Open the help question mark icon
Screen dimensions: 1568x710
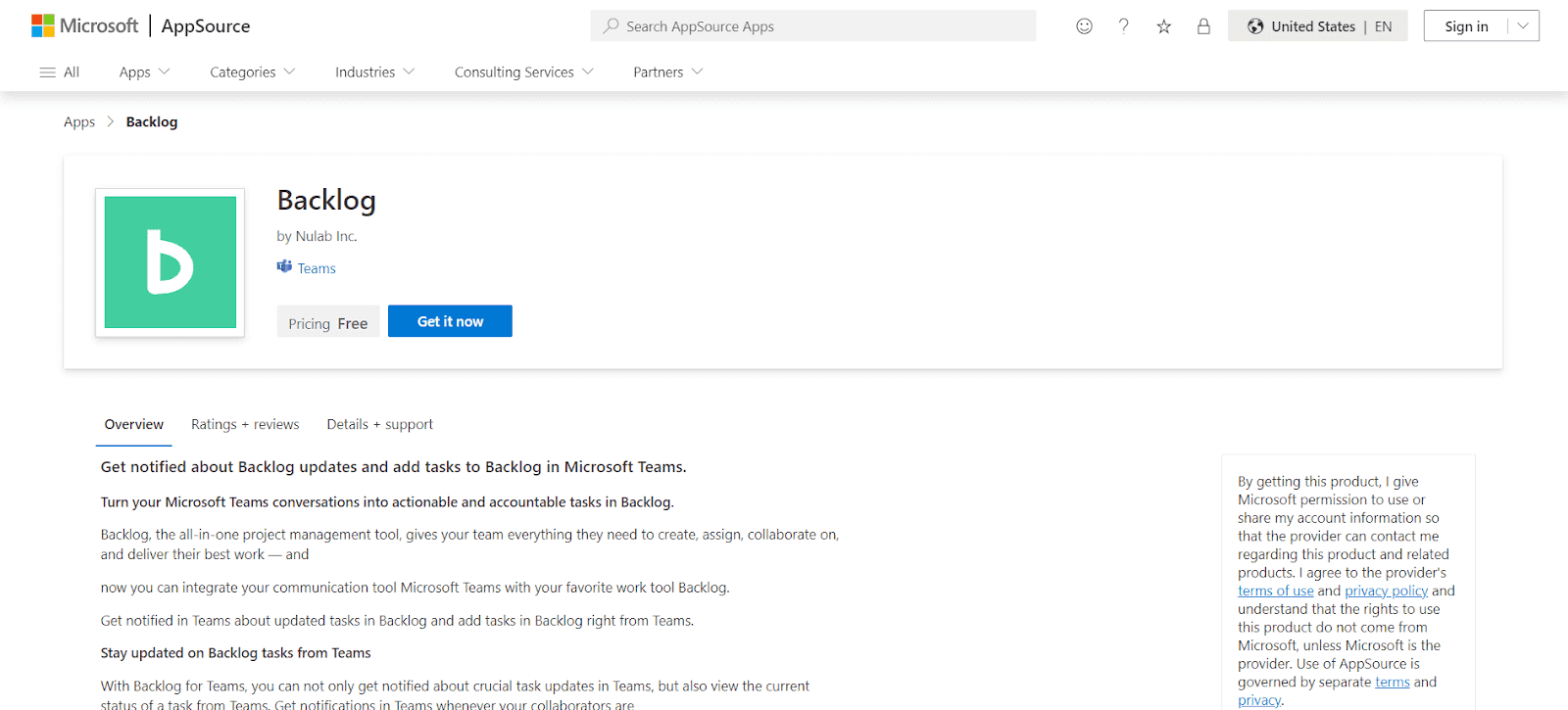tap(1124, 26)
